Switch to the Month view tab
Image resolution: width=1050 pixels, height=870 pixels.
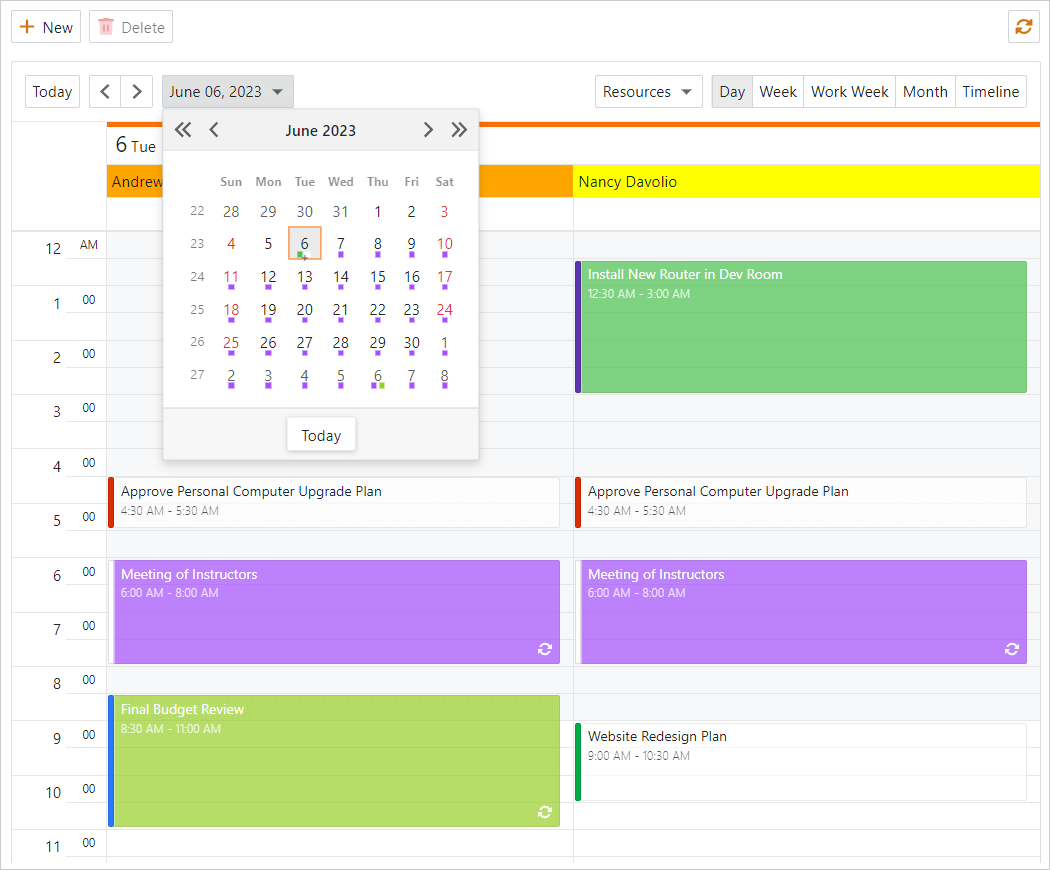[x=924, y=91]
